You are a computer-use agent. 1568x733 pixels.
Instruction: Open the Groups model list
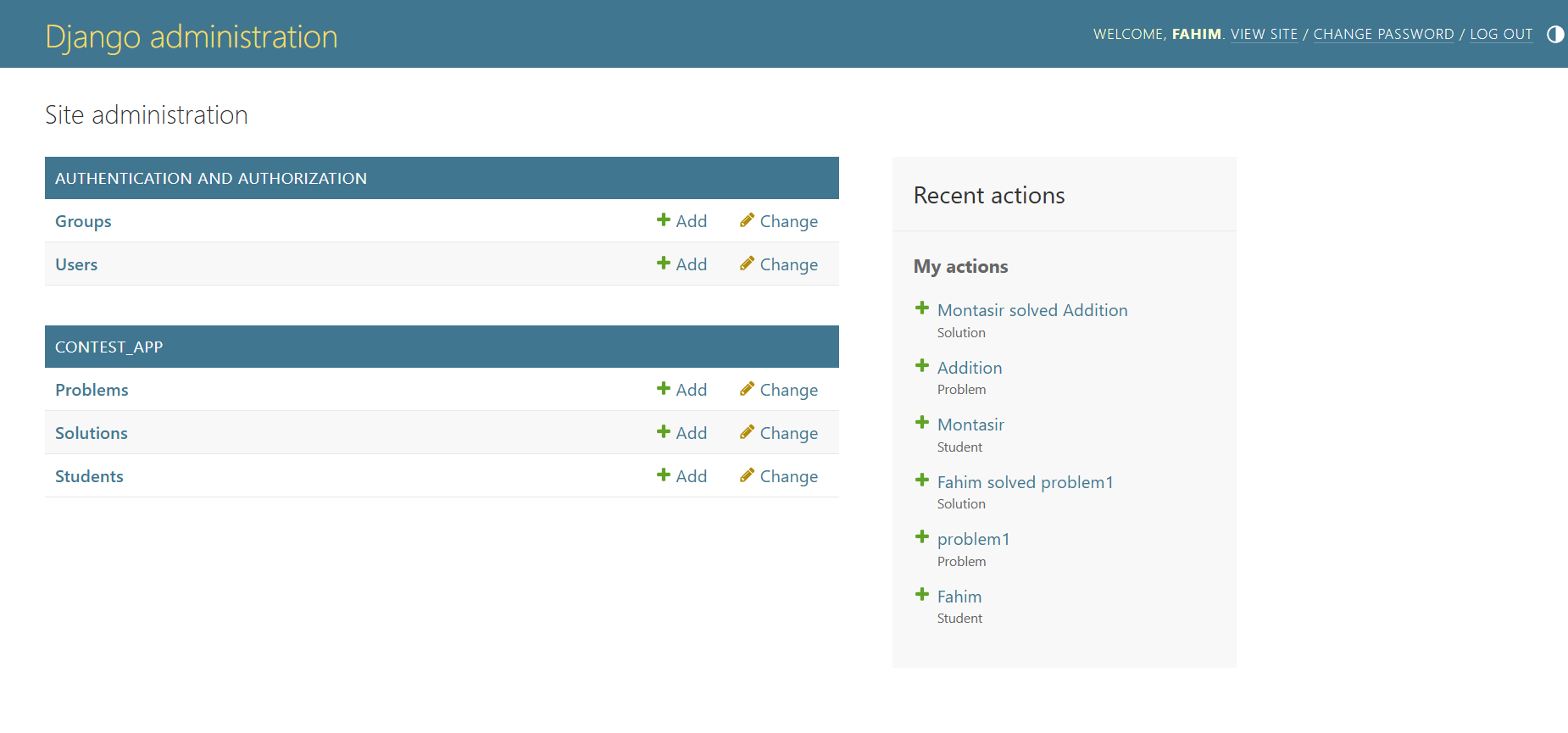click(83, 221)
